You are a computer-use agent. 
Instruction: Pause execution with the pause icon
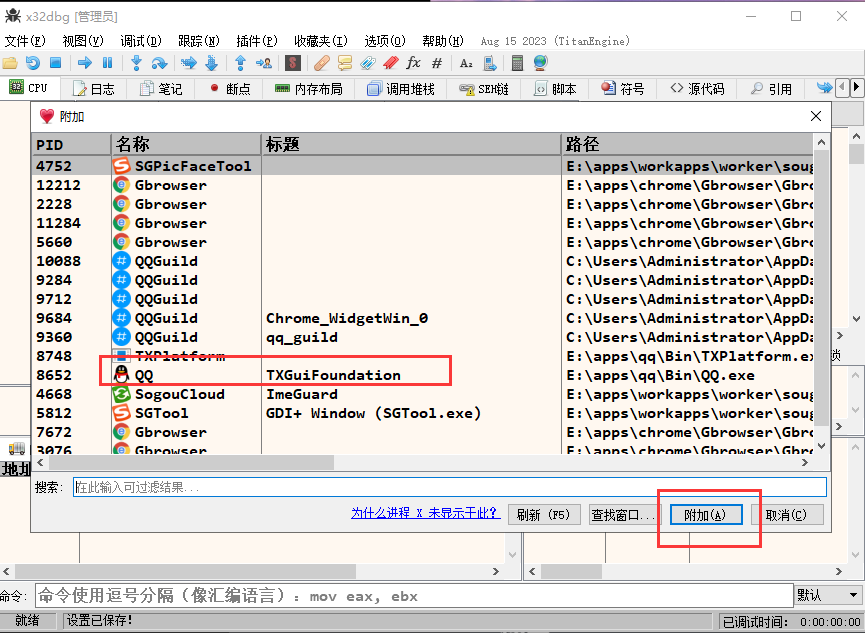click(108, 63)
